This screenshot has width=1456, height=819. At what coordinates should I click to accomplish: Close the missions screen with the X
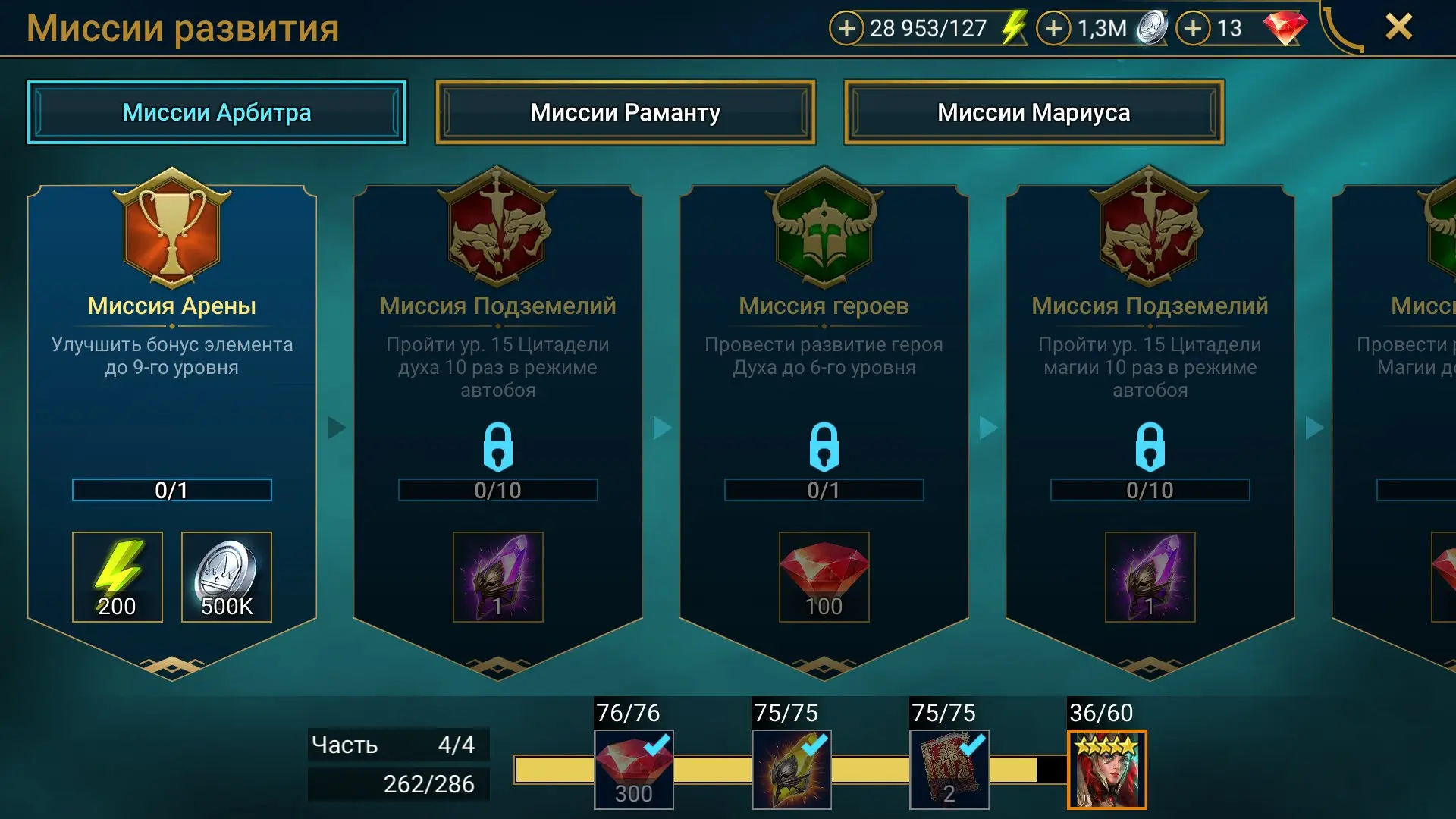click(x=1398, y=27)
